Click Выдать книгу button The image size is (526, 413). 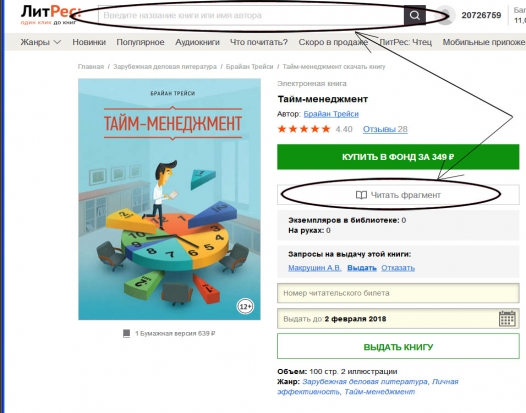click(398, 347)
